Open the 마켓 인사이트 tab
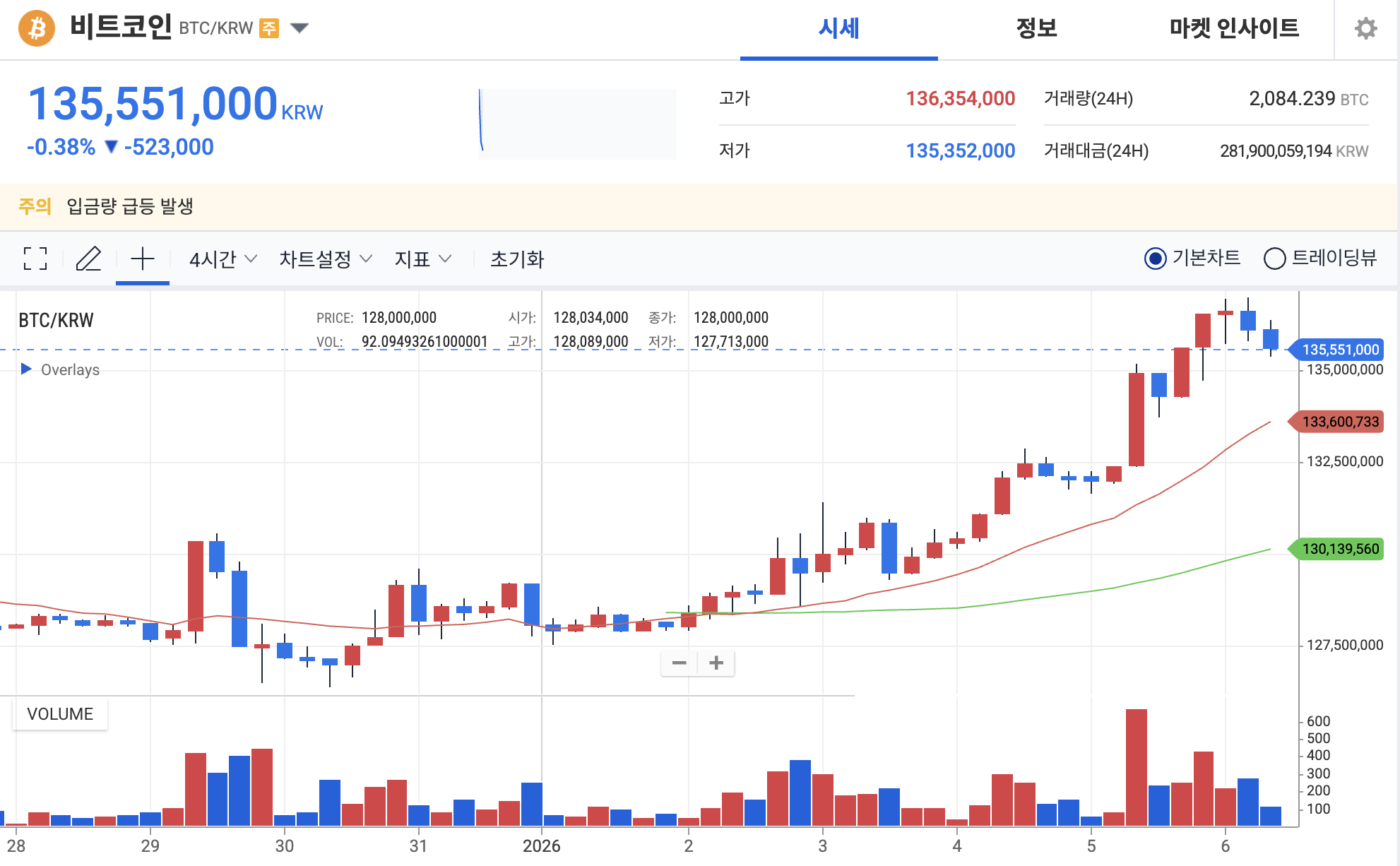 coord(1233,28)
